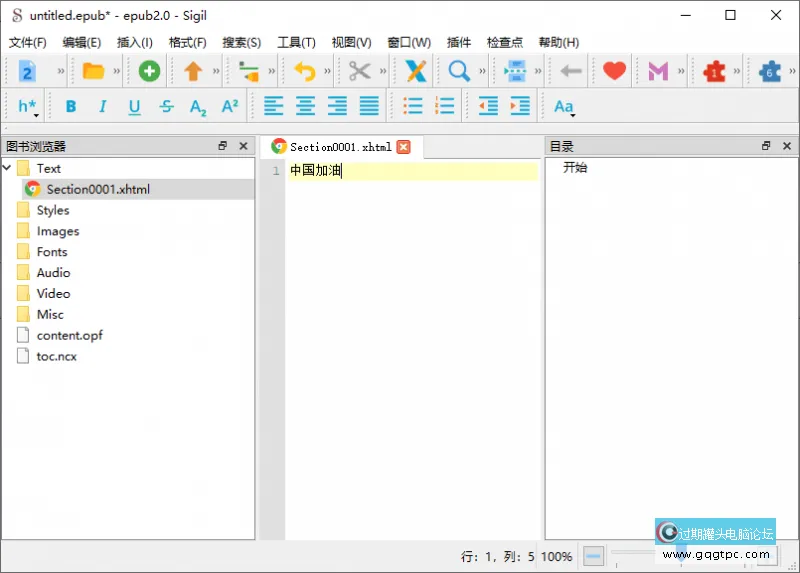The width and height of the screenshot is (800, 573).
Task: Click the Split at Cursor icon
Action: 515,71
